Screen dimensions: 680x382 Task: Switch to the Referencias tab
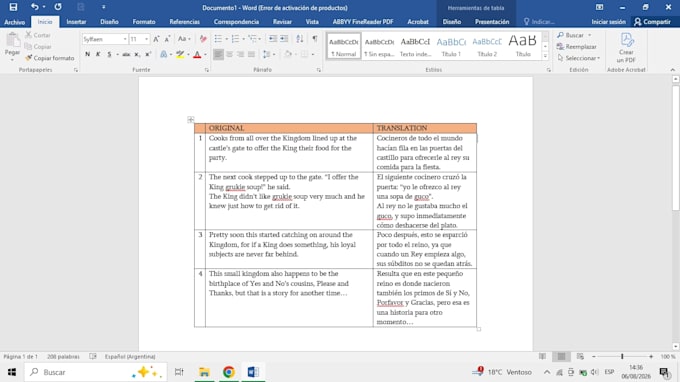tap(184, 22)
